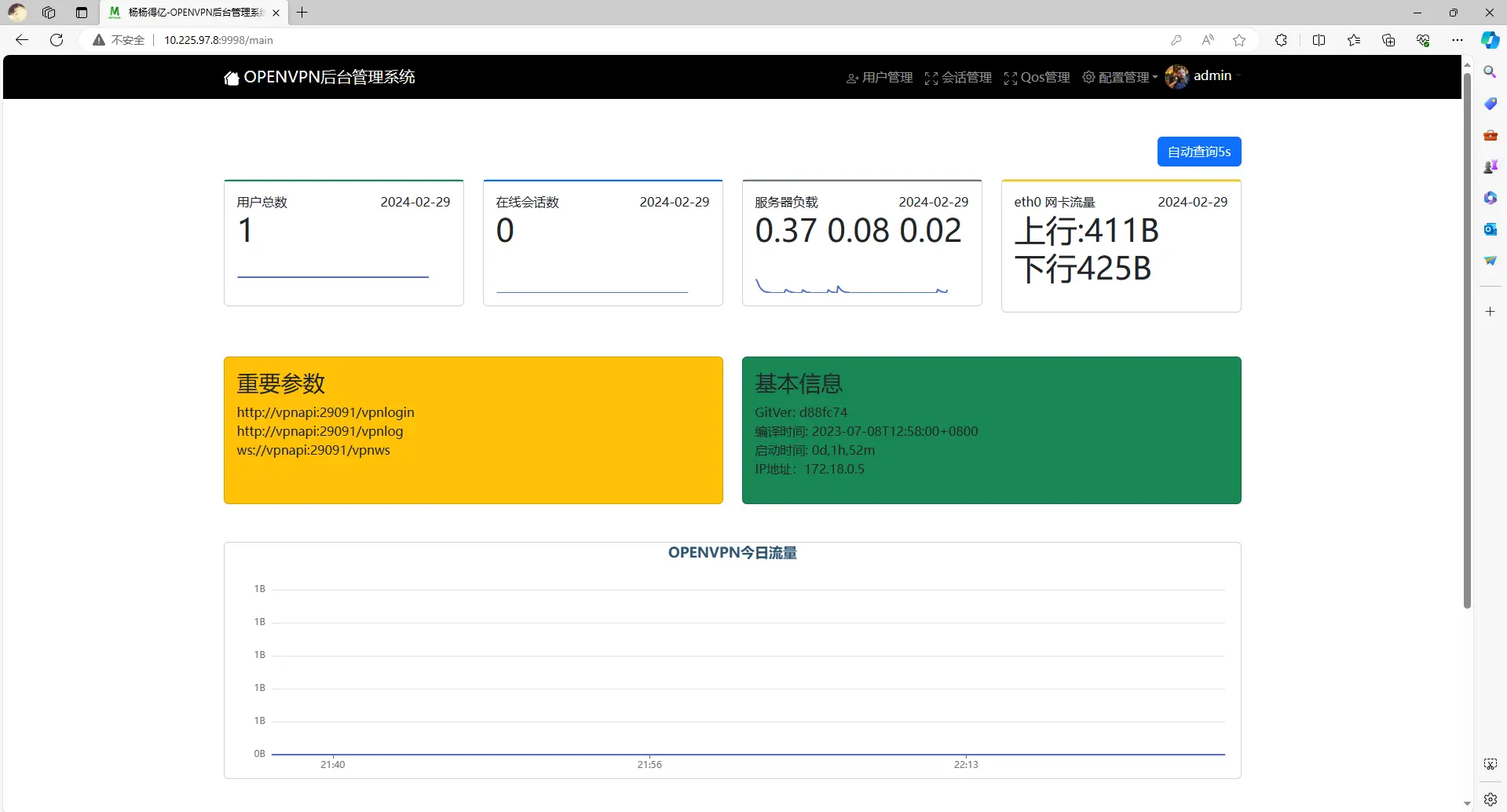
Task: Open Copilot sidebar icon
Action: tap(1490, 40)
